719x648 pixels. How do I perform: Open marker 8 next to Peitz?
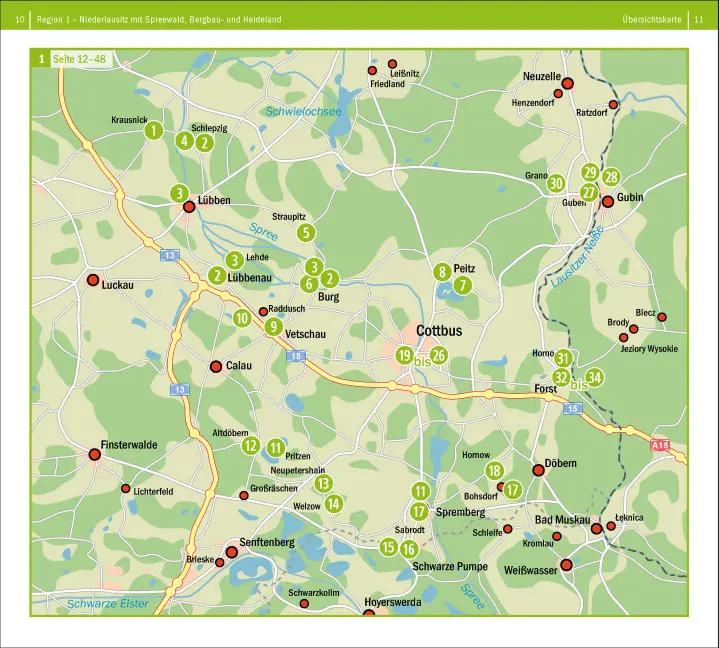click(x=442, y=272)
